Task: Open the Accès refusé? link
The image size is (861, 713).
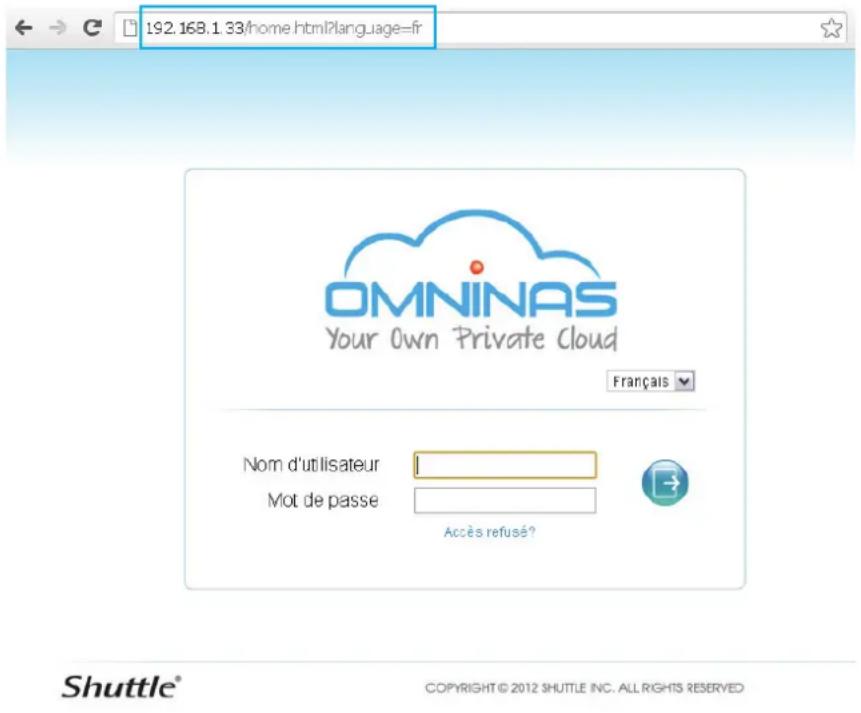Action: (x=490, y=532)
